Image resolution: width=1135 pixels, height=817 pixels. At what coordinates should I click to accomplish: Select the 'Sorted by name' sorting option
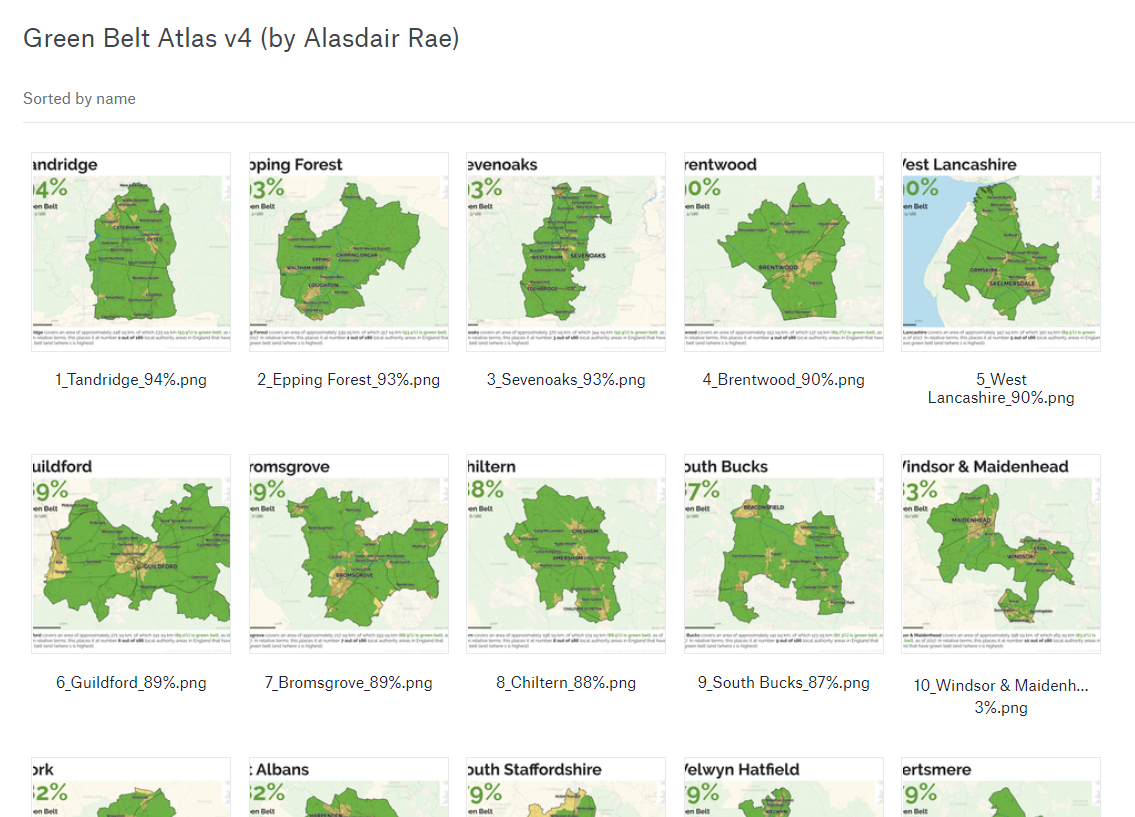coord(79,98)
